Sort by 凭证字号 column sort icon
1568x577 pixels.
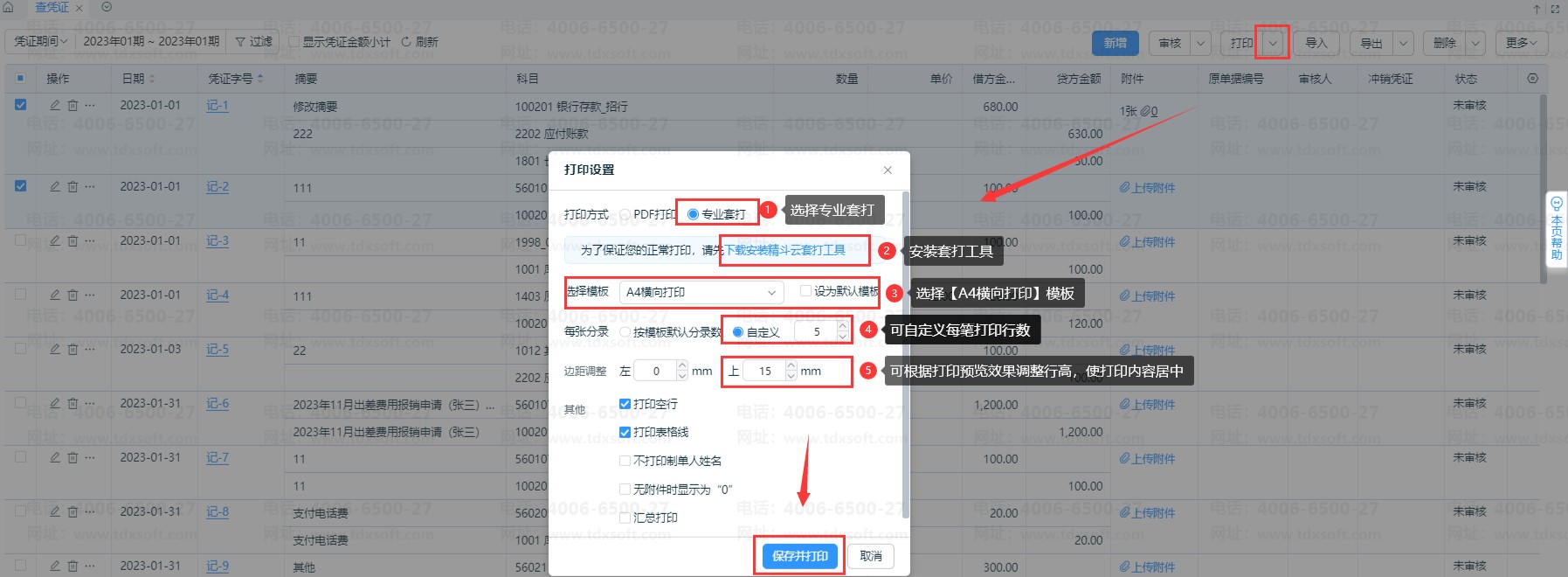(260, 79)
